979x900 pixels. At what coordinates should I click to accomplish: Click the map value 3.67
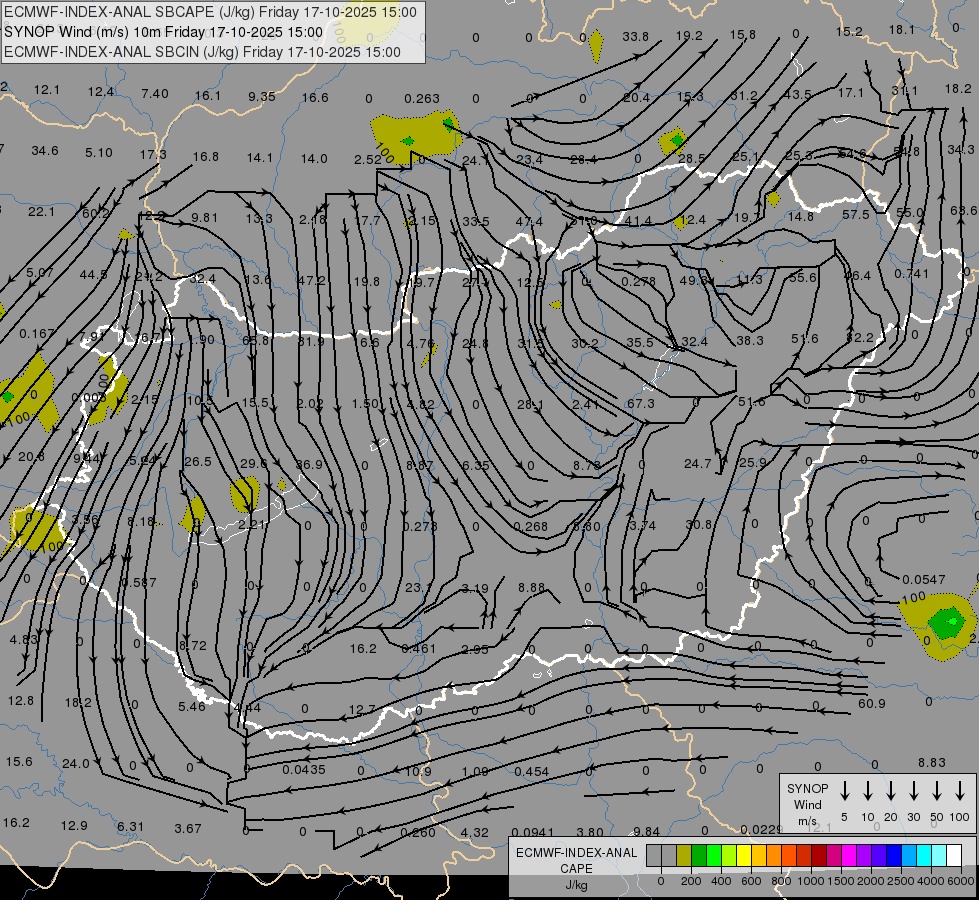[187, 828]
